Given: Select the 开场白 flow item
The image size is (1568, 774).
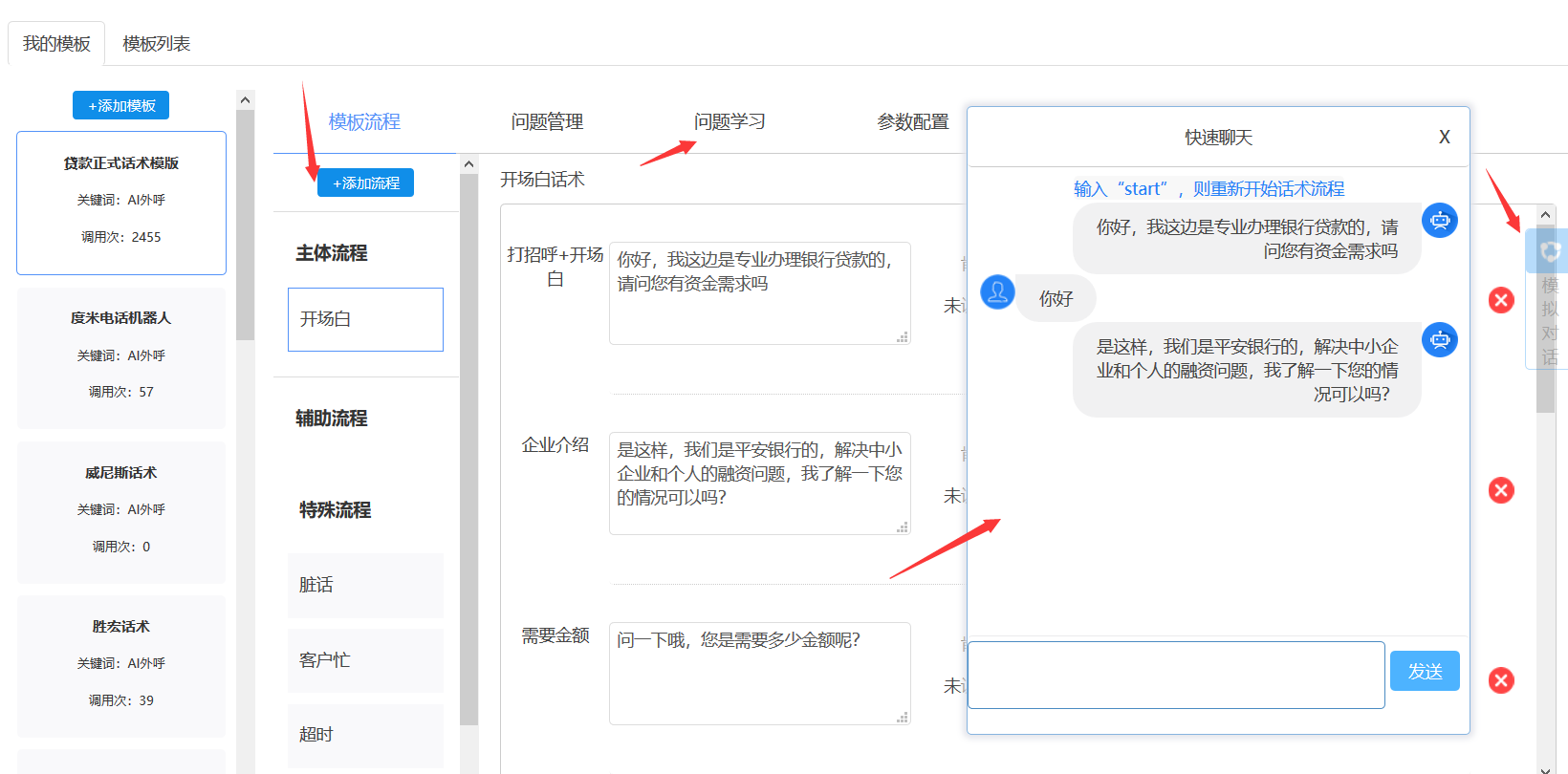Looking at the screenshot, I should (365, 319).
